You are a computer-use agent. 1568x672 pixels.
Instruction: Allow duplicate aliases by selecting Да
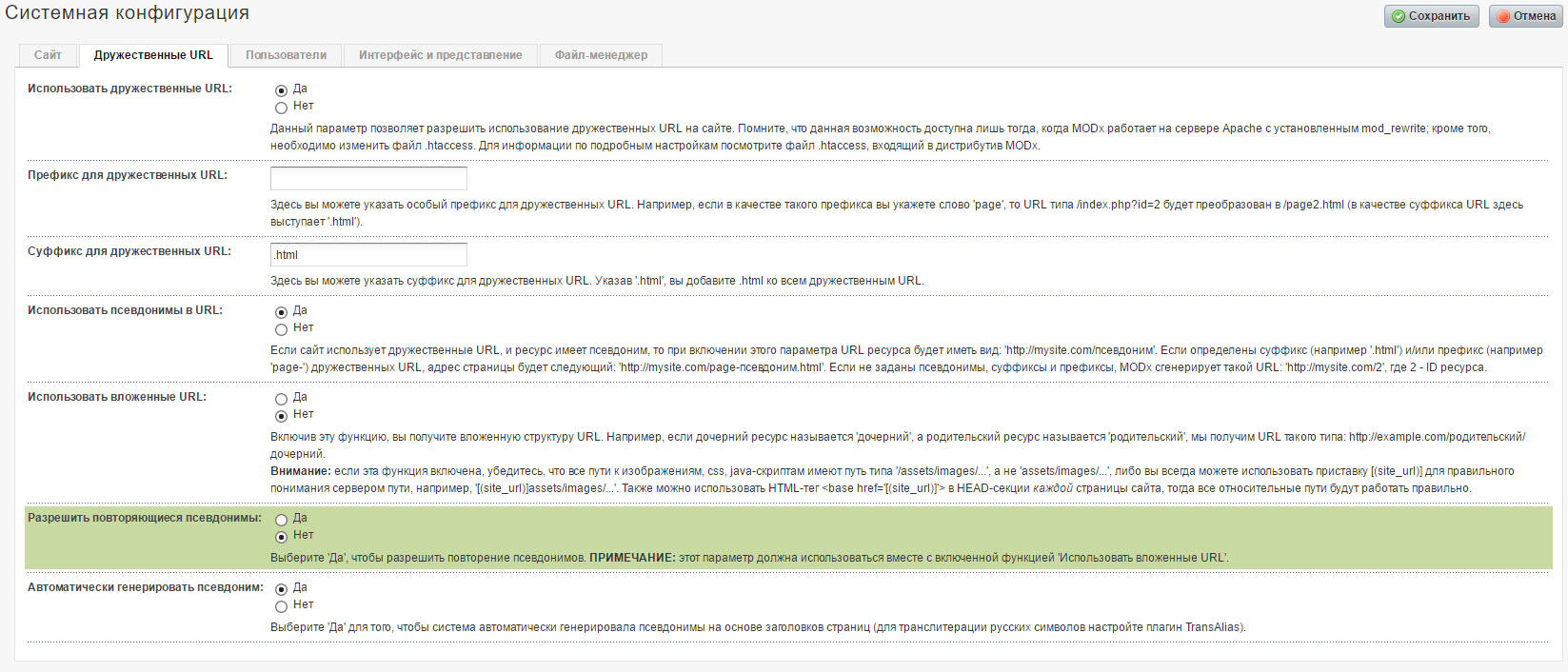281,520
